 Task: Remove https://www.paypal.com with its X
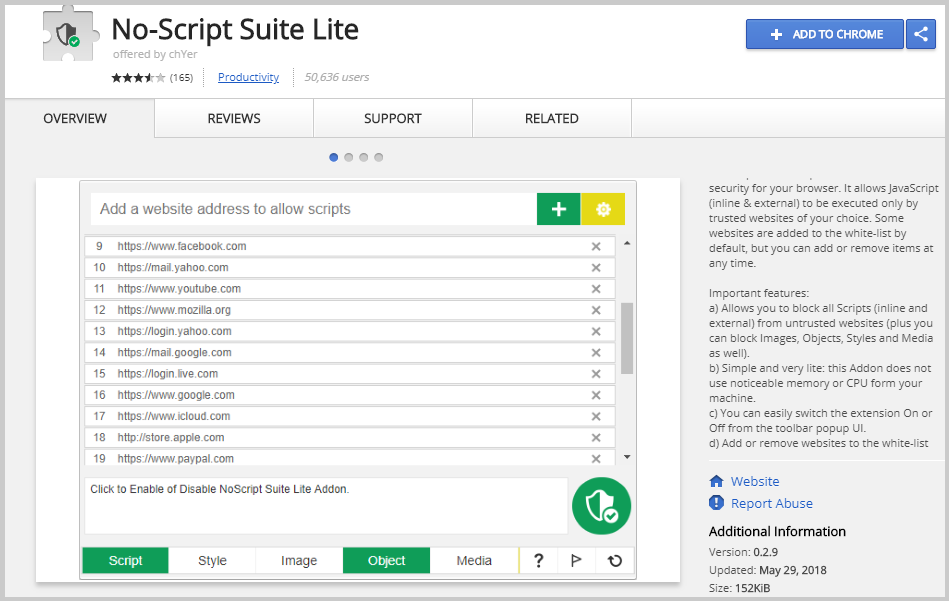pyautogui.click(x=596, y=458)
